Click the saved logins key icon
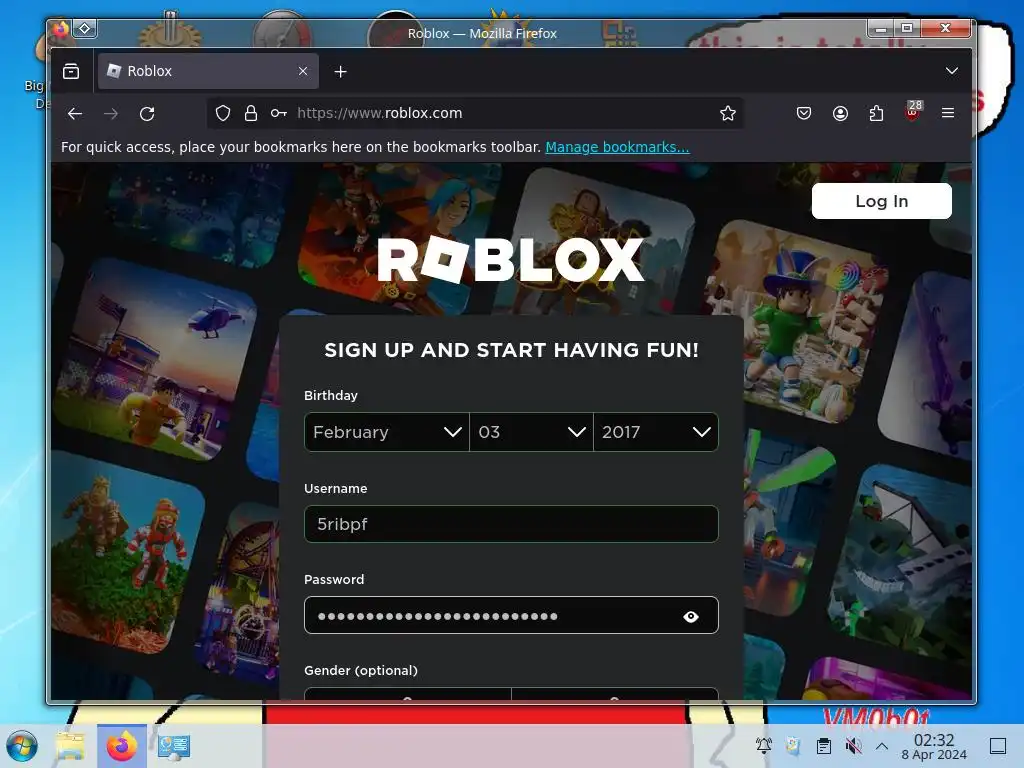The image size is (1024, 768). [x=279, y=113]
